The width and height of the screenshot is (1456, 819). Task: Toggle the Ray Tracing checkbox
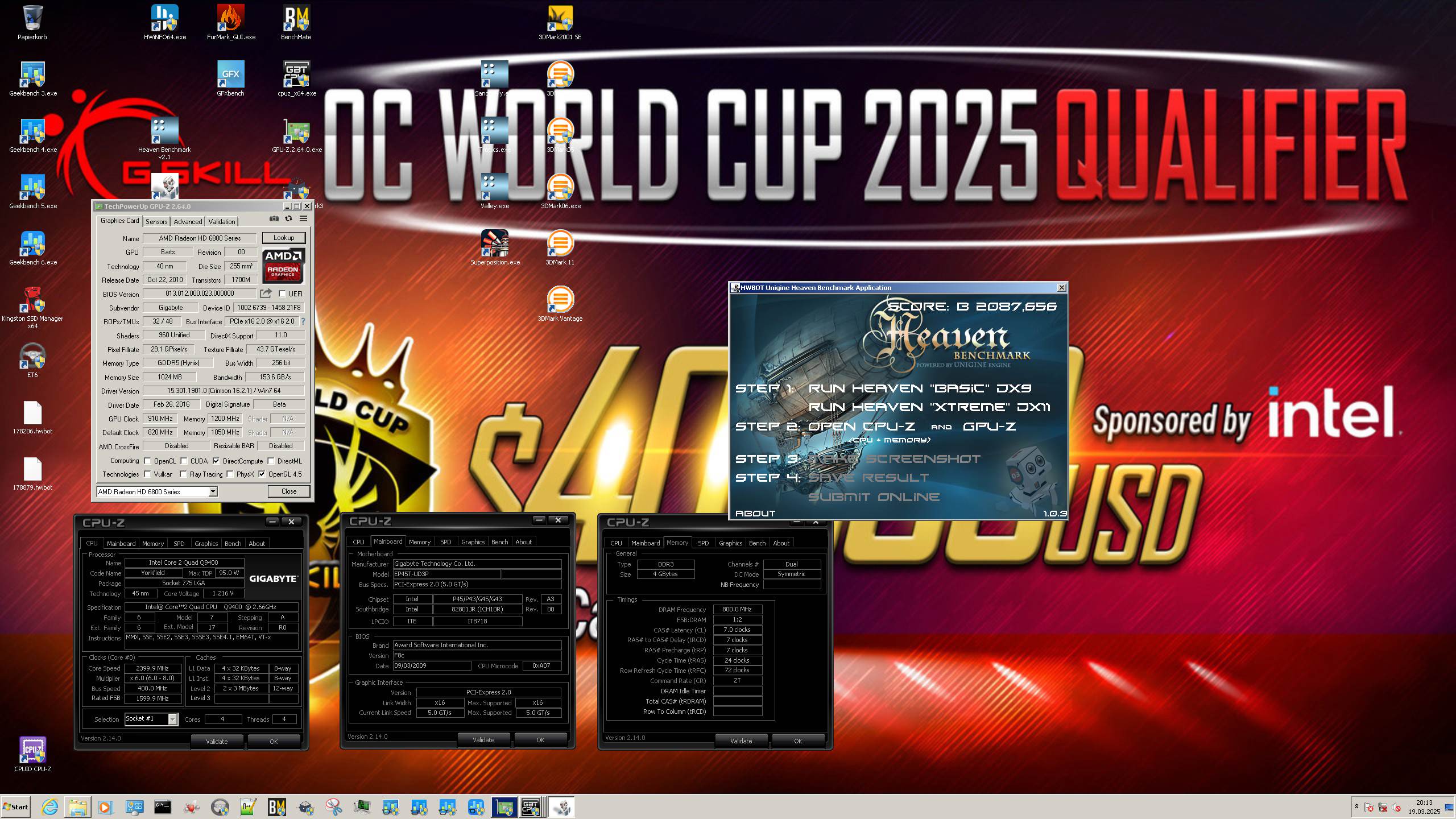183,474
